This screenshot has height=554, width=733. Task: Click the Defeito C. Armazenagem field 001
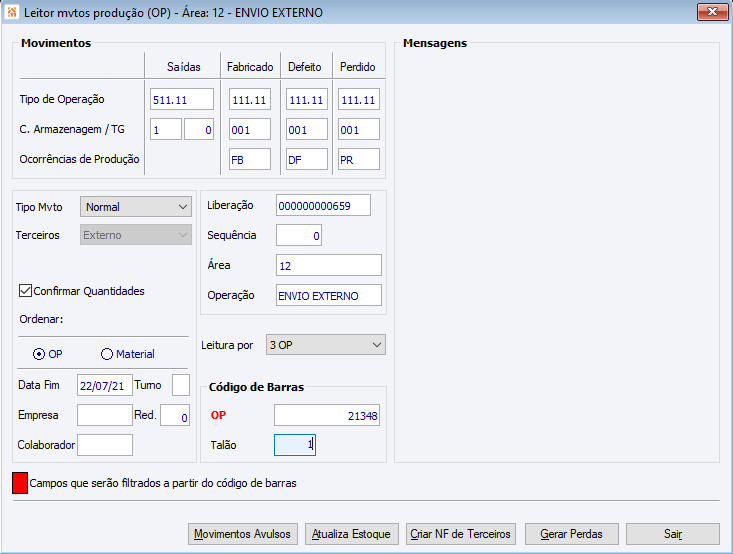pos(307,130)
